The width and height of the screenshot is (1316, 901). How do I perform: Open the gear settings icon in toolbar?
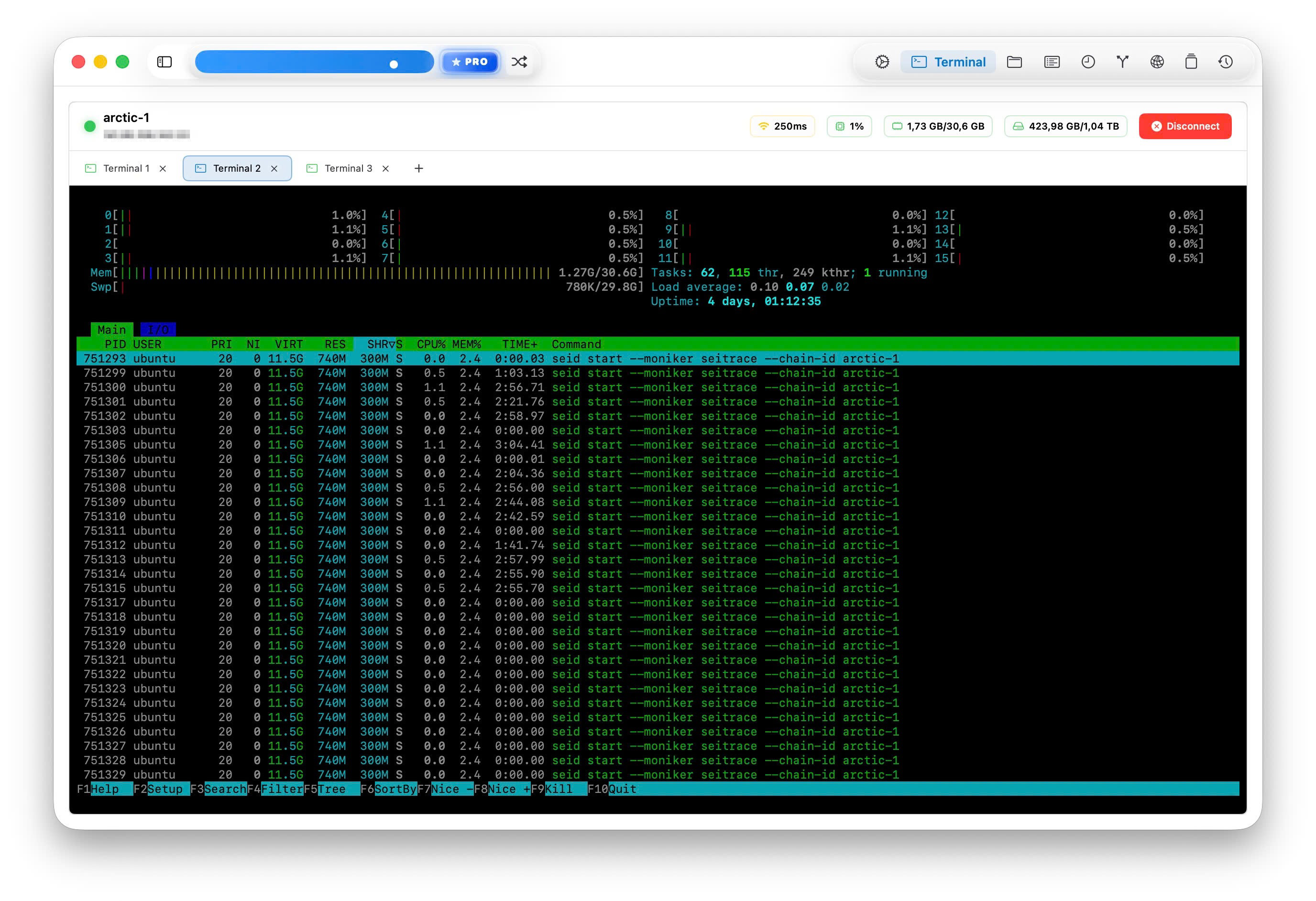882,62
